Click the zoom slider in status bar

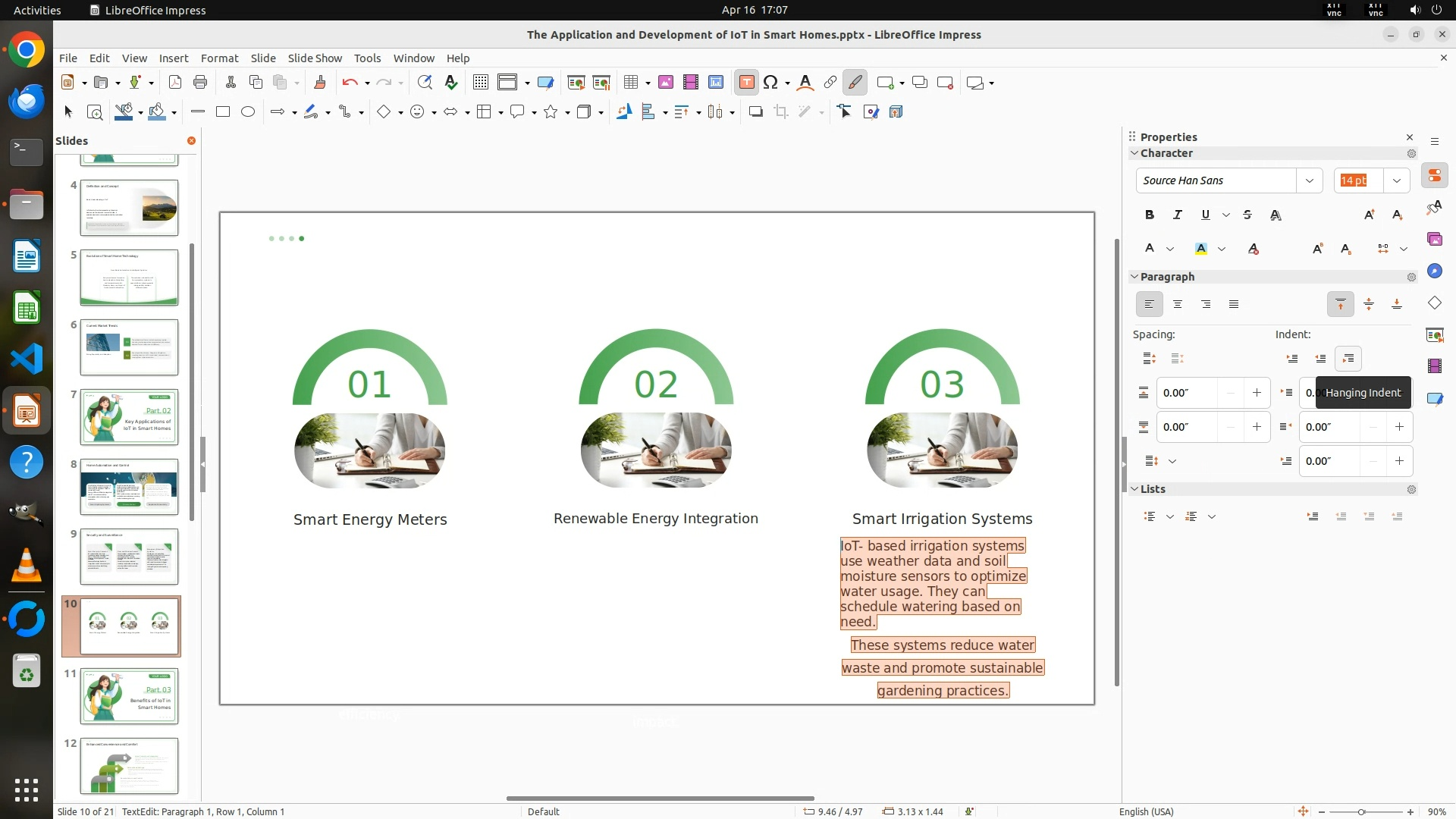point(1361,812)
